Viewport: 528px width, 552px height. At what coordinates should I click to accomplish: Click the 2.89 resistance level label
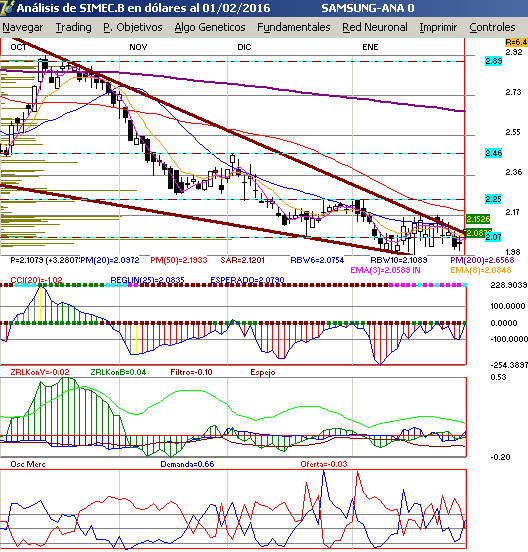494,61
